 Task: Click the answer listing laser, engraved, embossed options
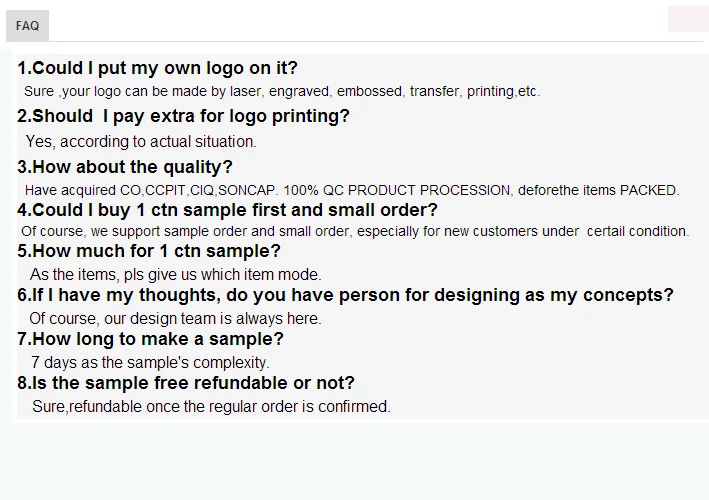pos(281,91)
